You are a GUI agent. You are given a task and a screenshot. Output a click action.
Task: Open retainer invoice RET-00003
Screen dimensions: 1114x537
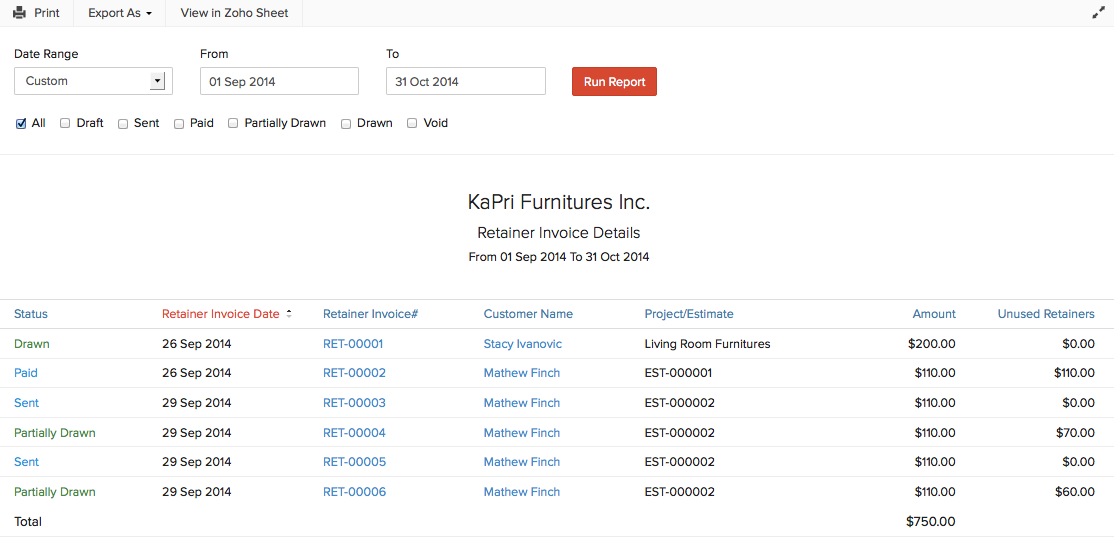click(x=354, y=403)
